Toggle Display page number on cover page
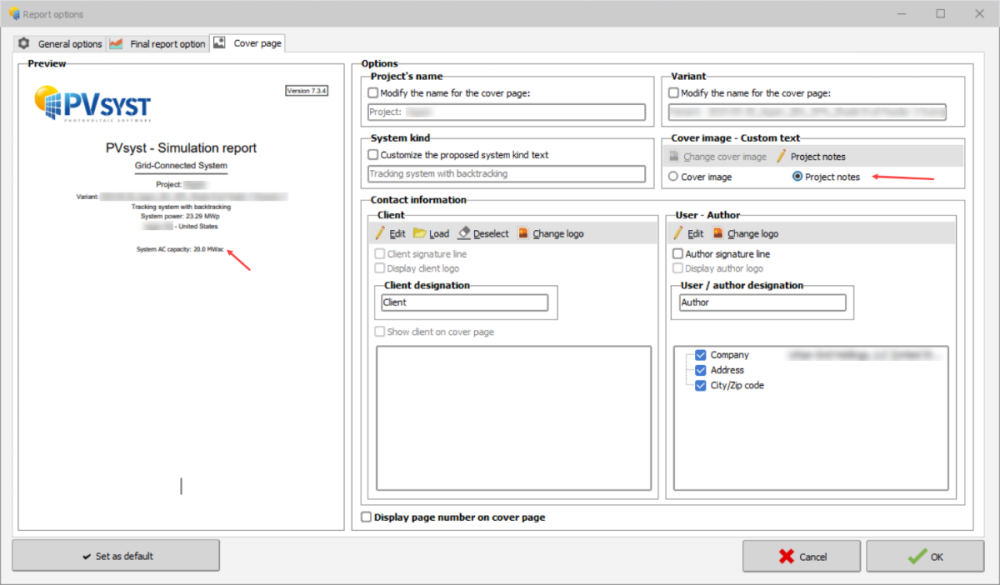 pyautogui.click(x=365, y=518)
